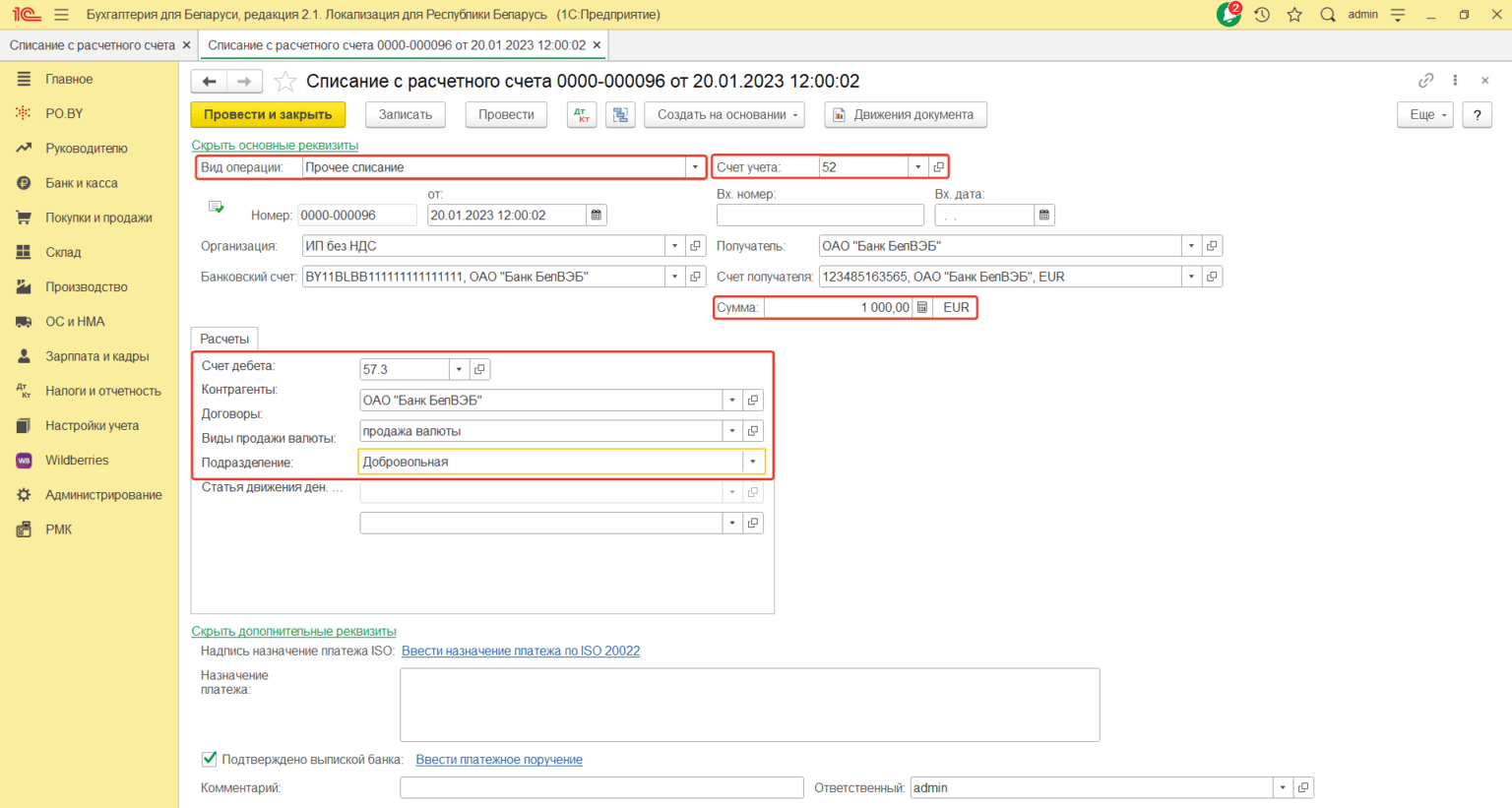This screenshot has height=808, width=1512.
Task: Expand Контрагенты dropdown arrow
Action: [732, 401]
